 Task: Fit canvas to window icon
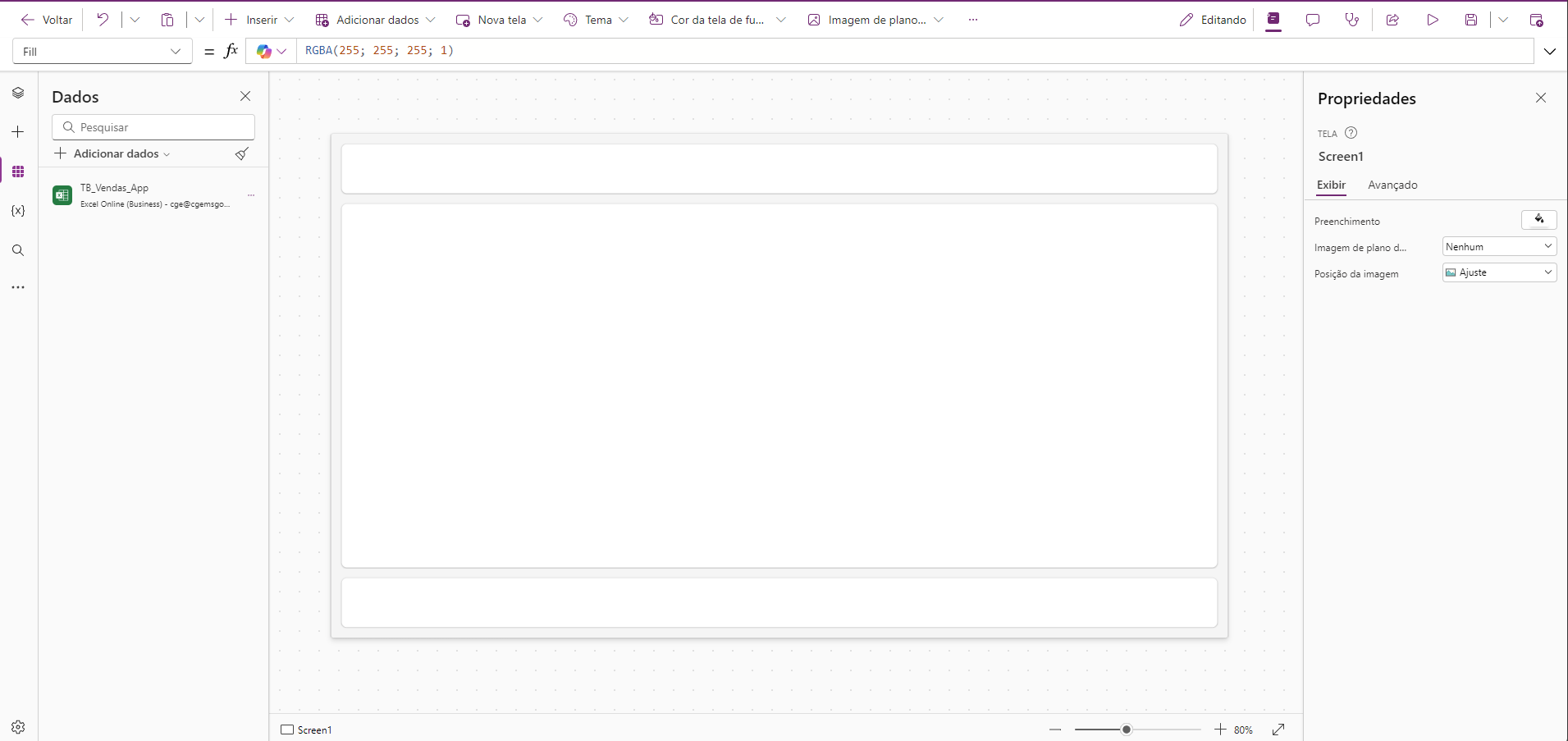1278,730
